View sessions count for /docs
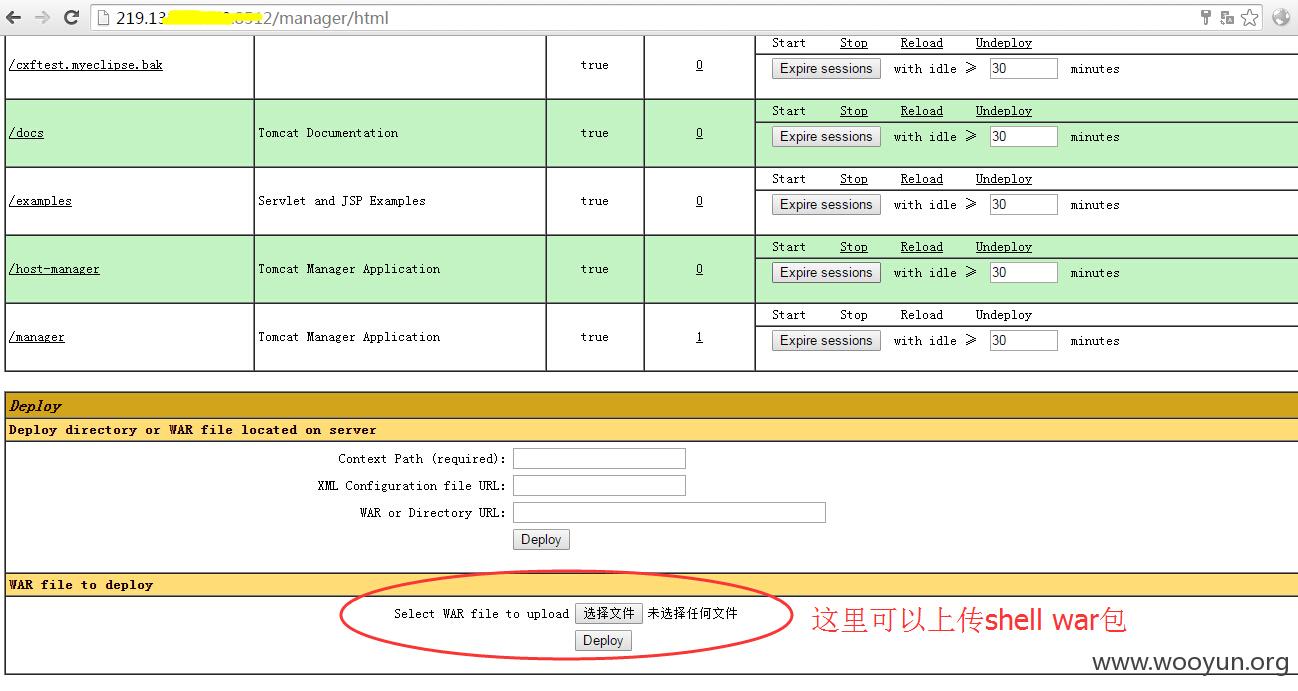The width and height of the screenshot is (1298, 691). [699, 133]
